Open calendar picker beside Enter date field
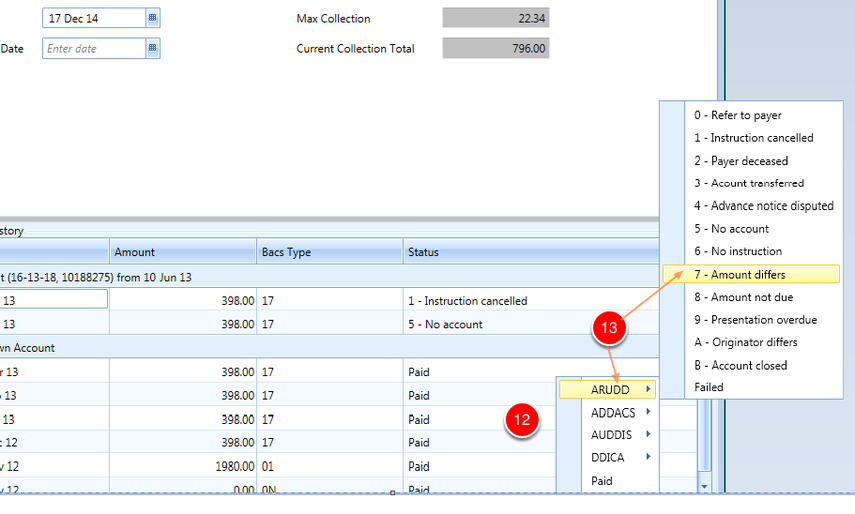This screenshot has width=855, height=514. click(153, 48)
